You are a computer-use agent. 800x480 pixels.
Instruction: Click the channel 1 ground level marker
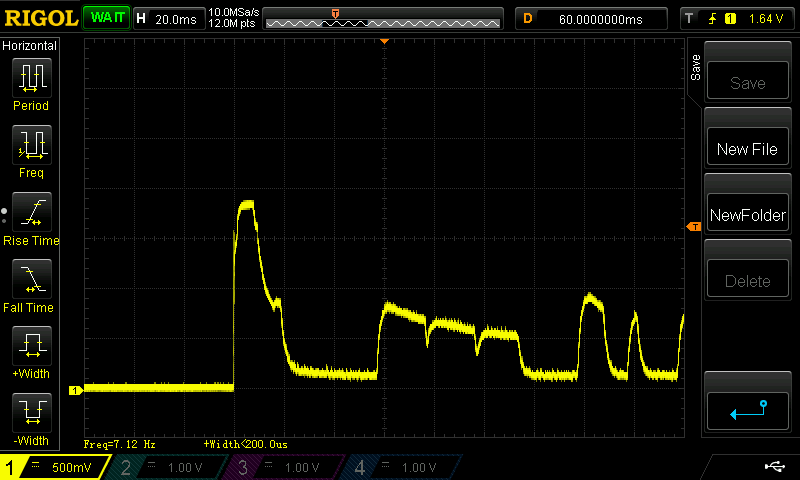point(76,390)
